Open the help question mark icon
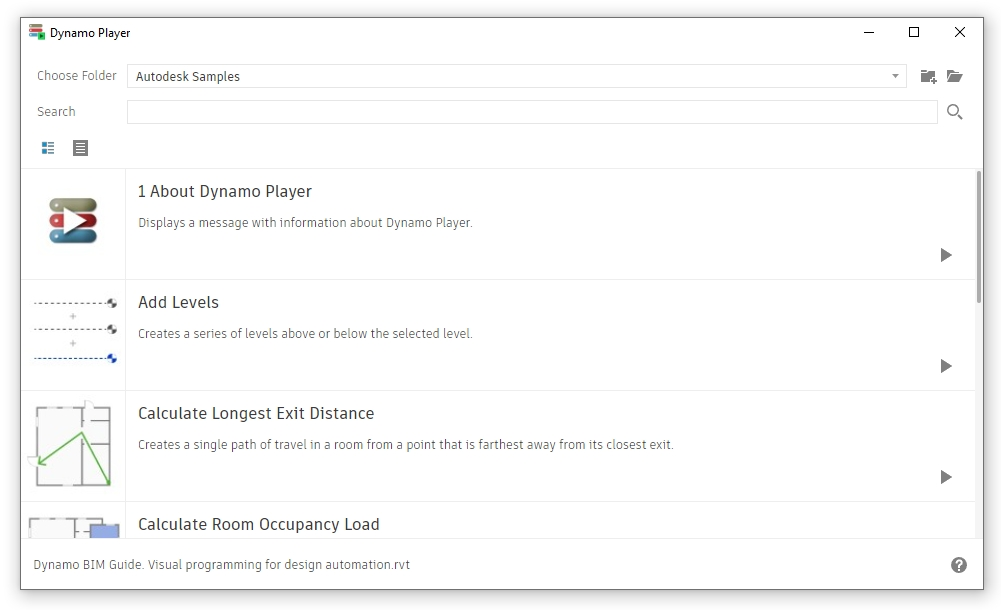This screenshot has height=610, width=1001. pyautogui.click(x=959, y=565)
